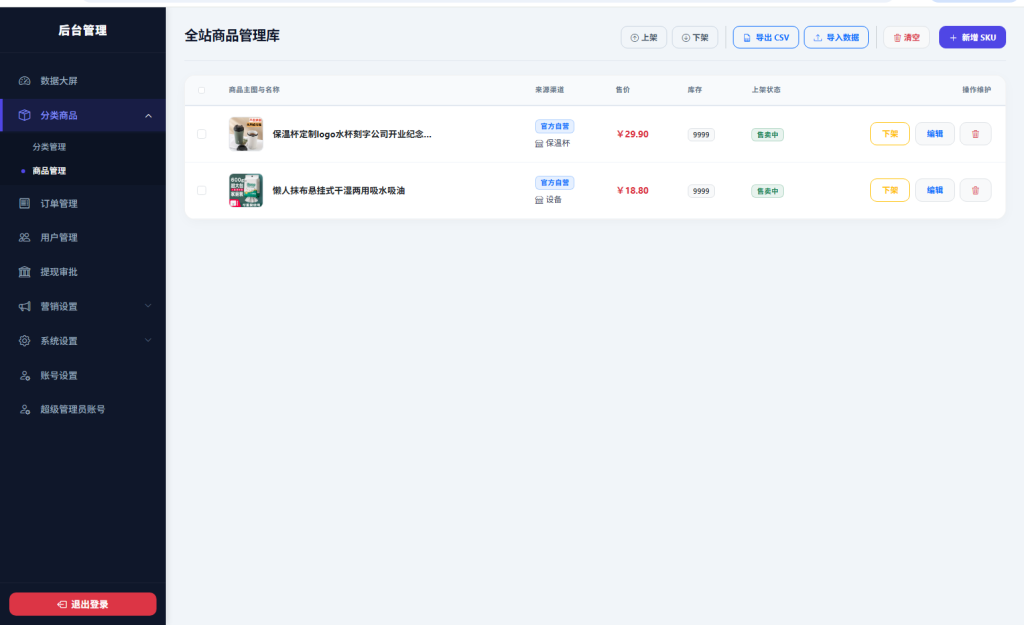The height and width of the screenshot is (625, 1024).
Task: Click the 数据大屏 dashboard icon
Action: (x=24, y=81)
